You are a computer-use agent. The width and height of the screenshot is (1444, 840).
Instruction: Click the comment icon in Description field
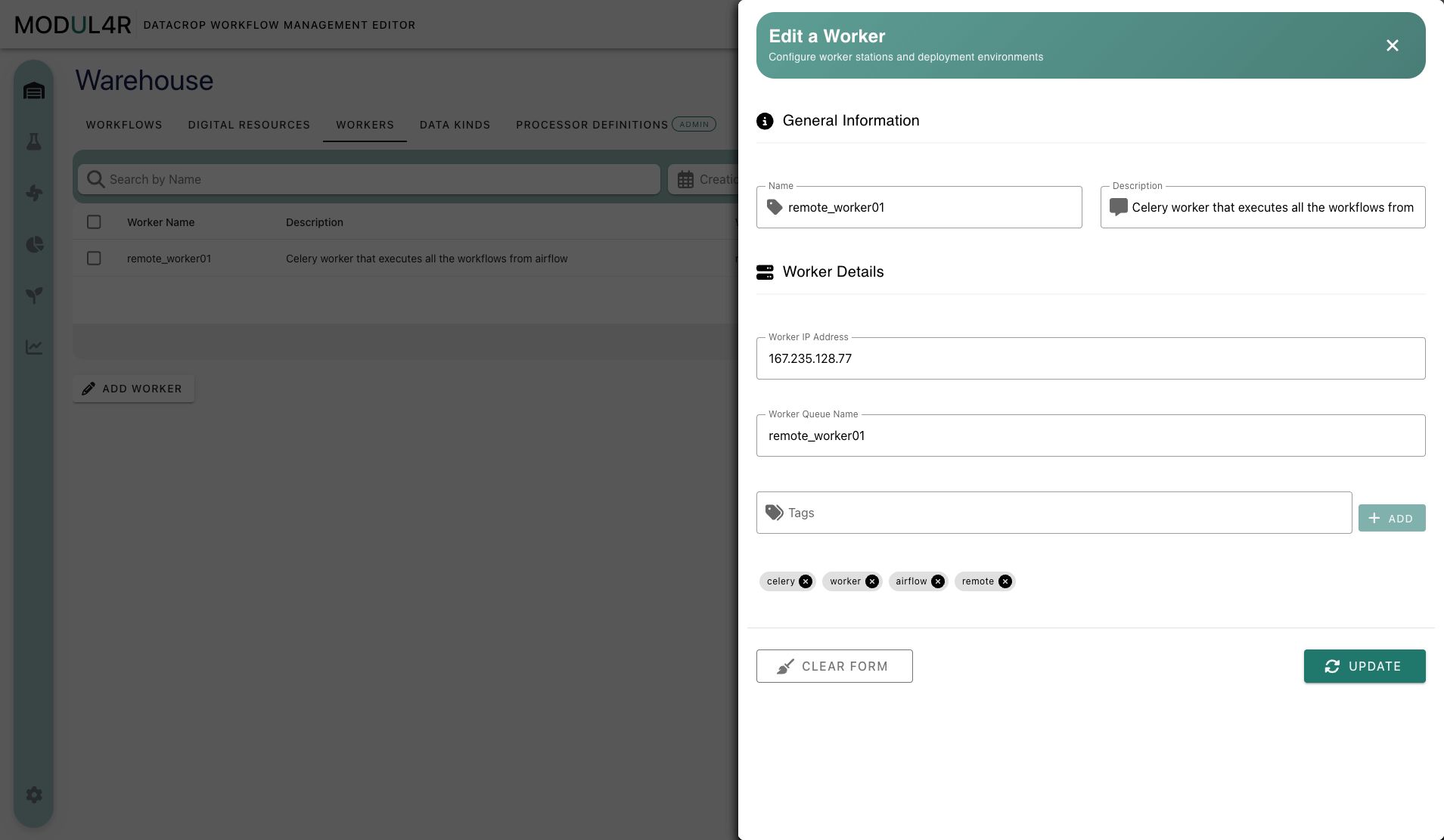(1118, 207)
